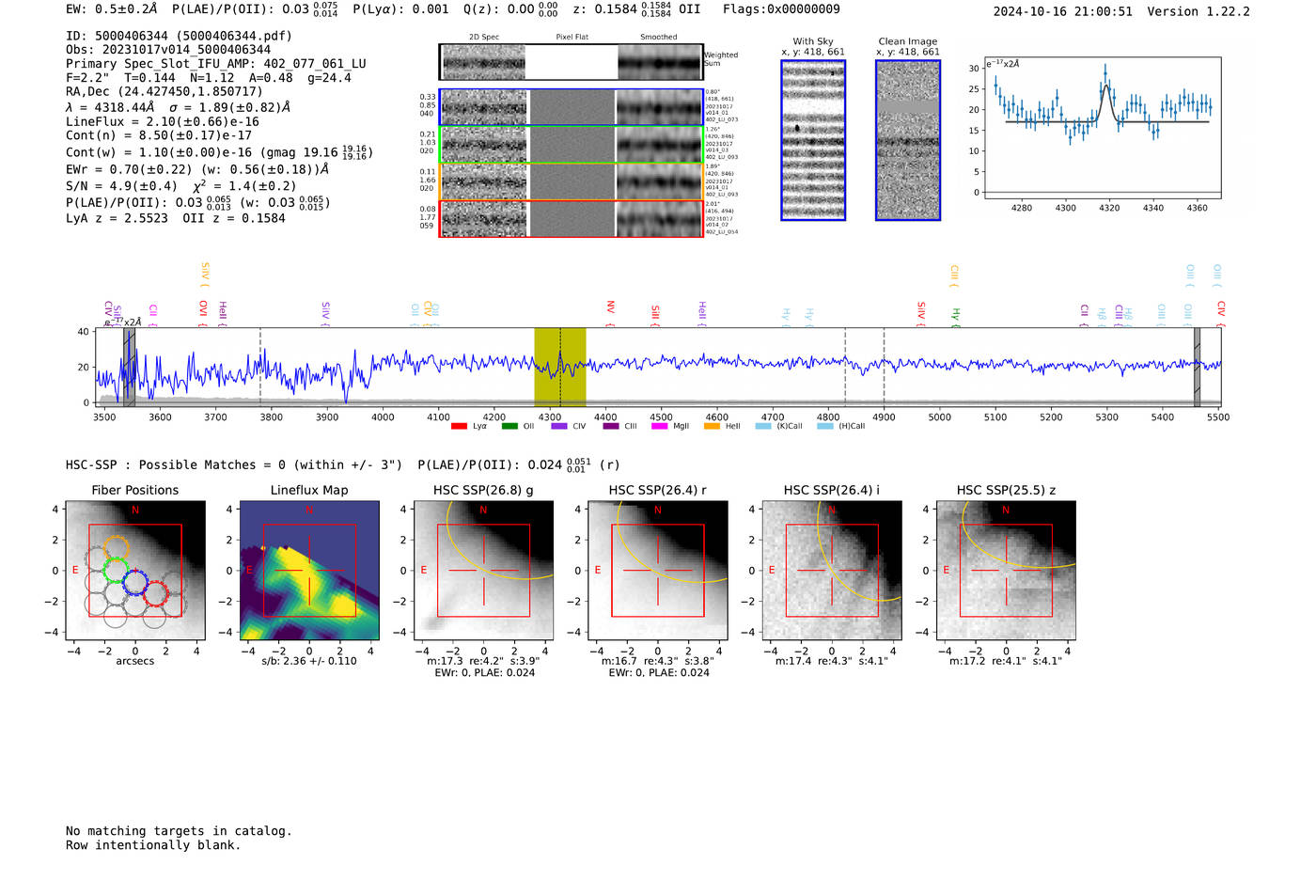Click the dashed vertical line near 4830Å
This screenshot has height=896, width=1316.
click(845, 368)
